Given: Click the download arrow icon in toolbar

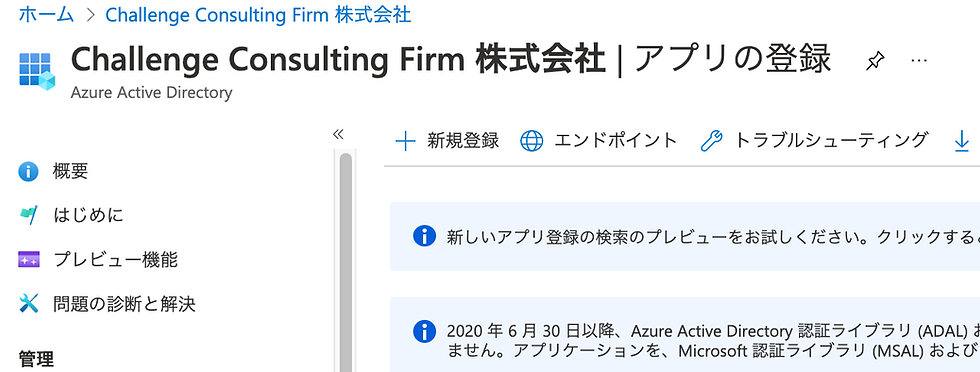Looking at the screenshot, I should [x=962, y=141].
